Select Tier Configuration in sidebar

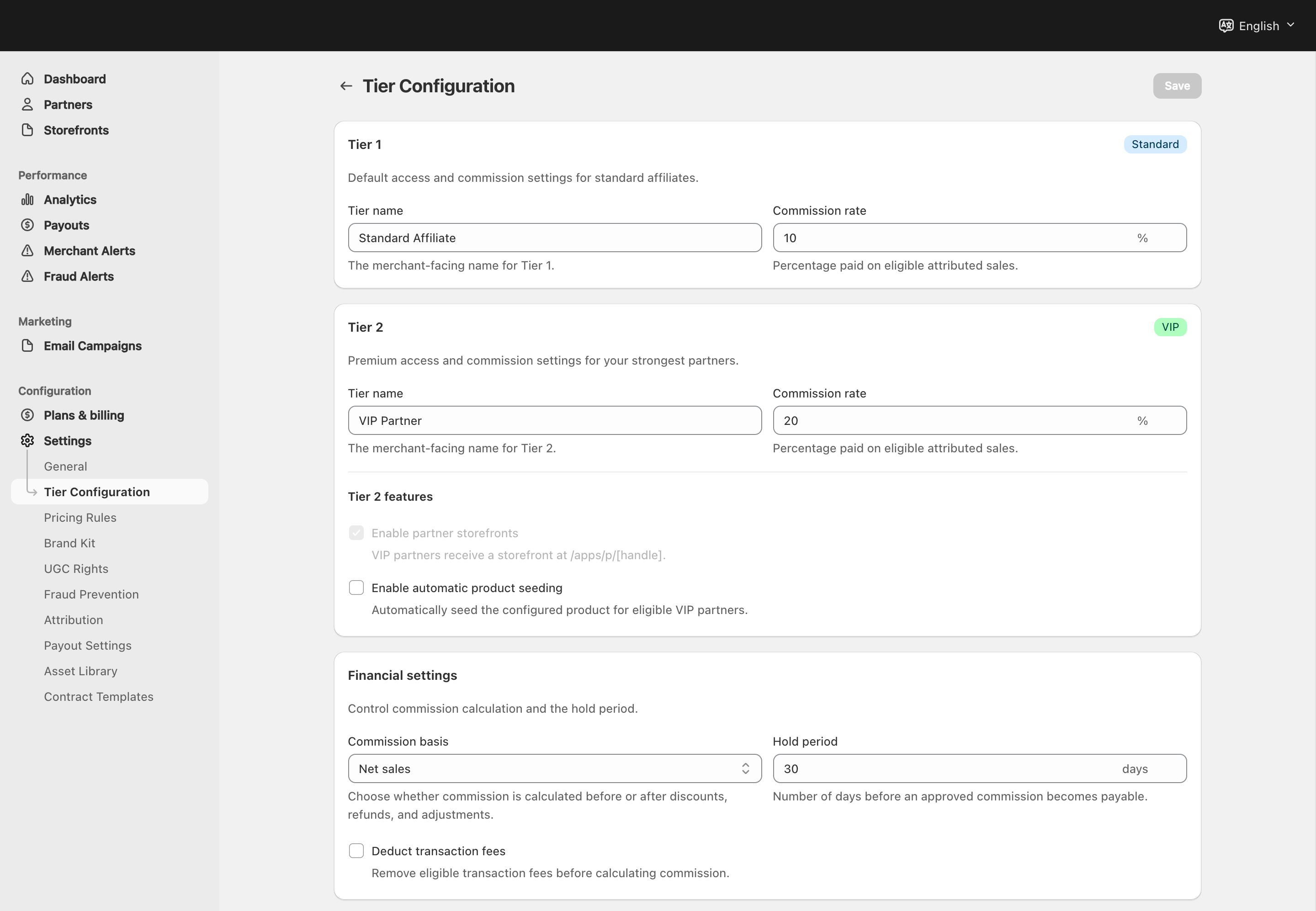[110, 492]
